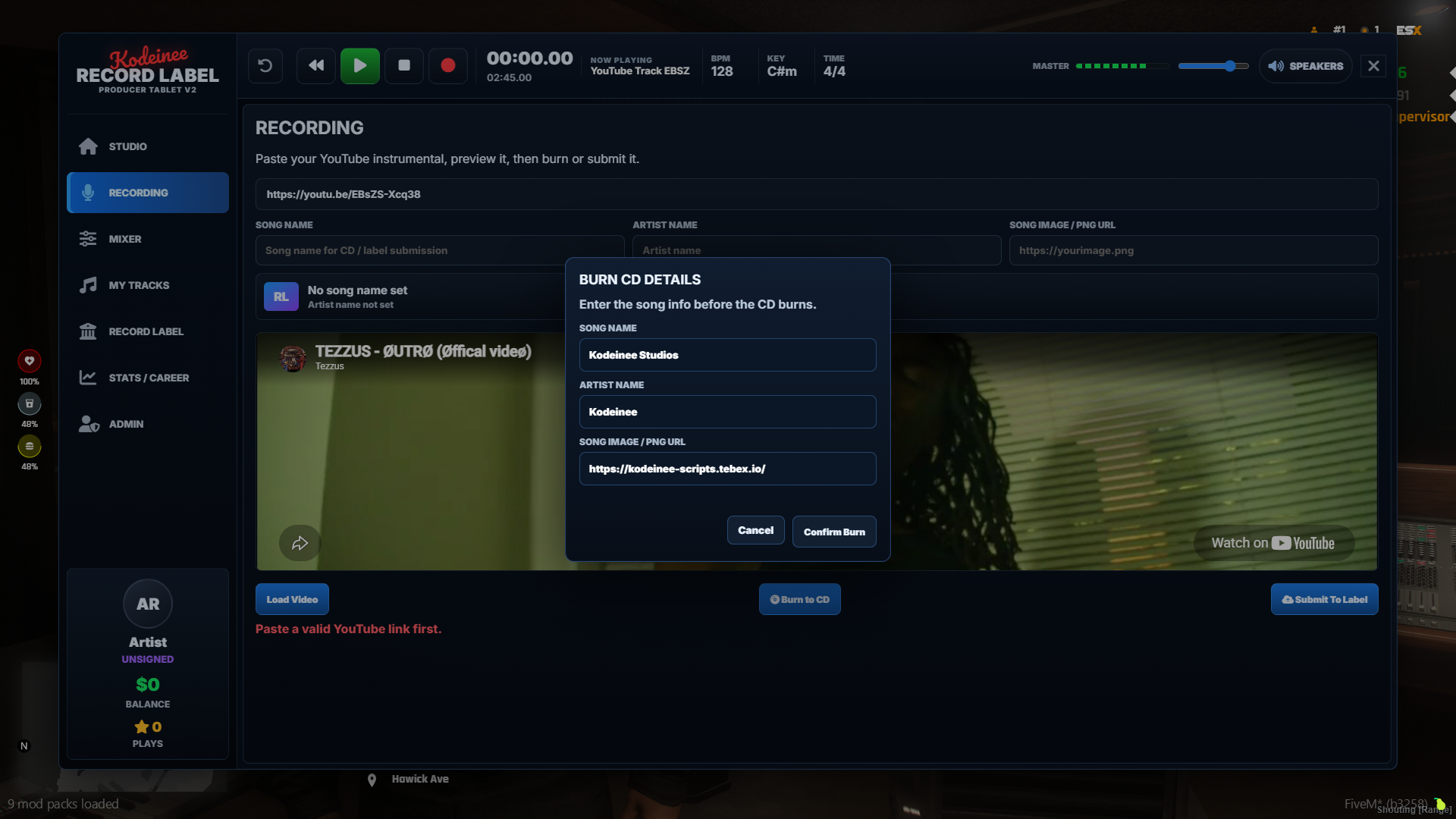Close the producer tablet with X
This screenshot has width=1456, height=819.
coord(1373,66)
